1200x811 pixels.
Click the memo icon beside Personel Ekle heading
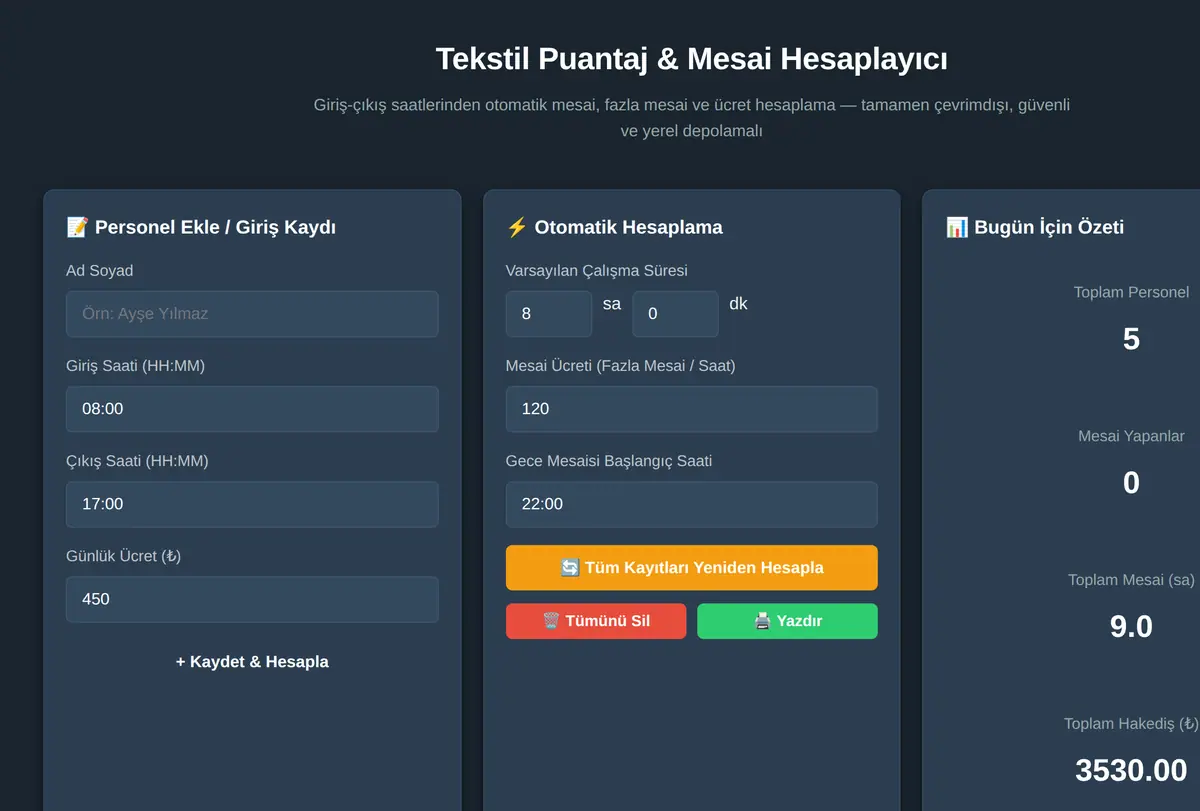point(77,227)
